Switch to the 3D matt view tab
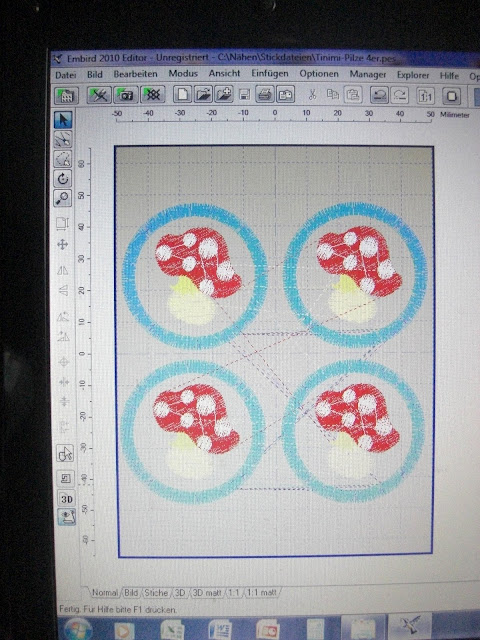 pos(207,592)
